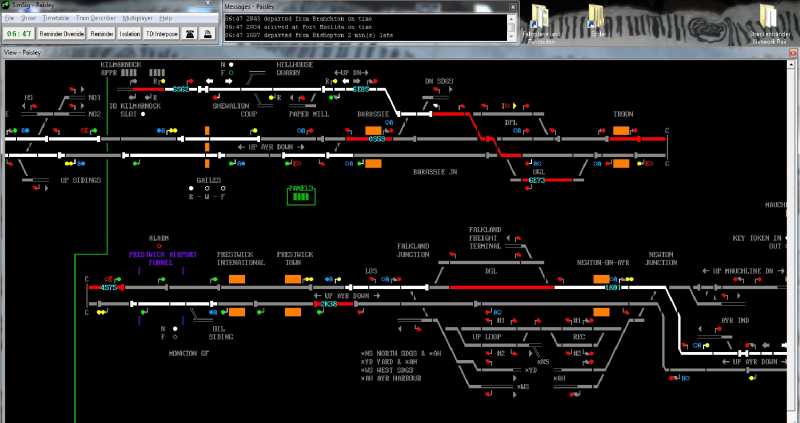The image size is (800, 423).
Task: Click the Messages window scroll-up arrow
Action: click(512, 18)
